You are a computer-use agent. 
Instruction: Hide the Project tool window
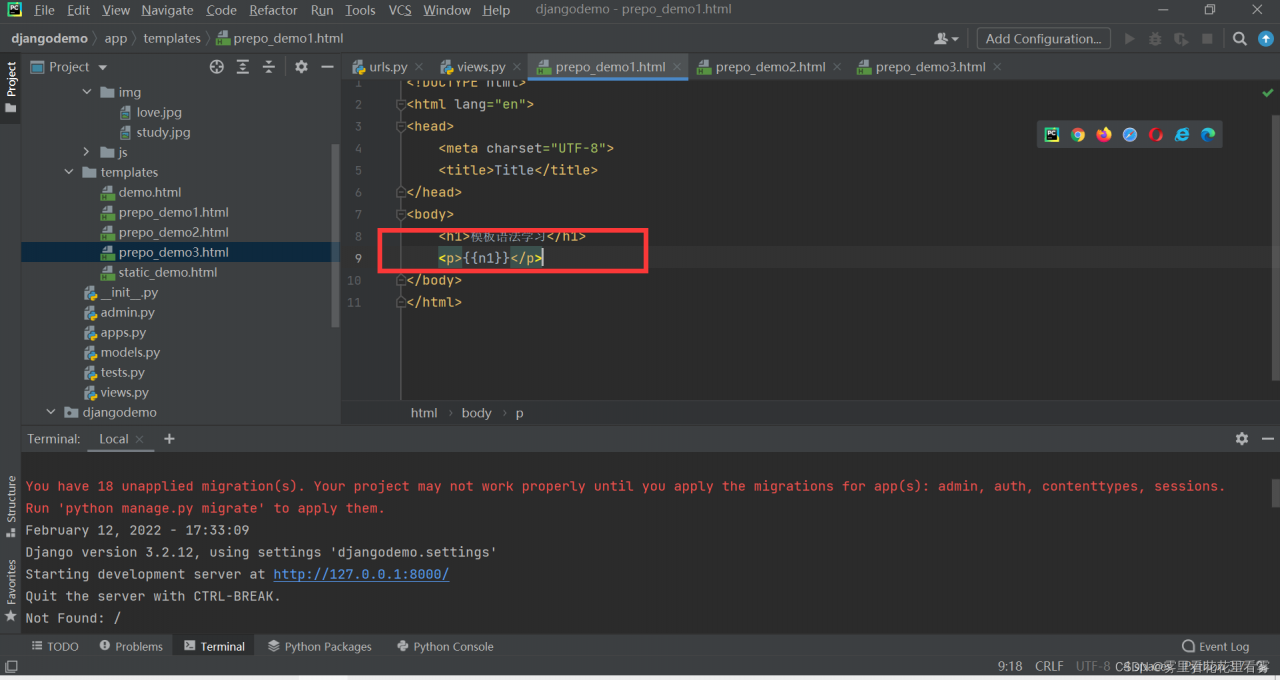click(x=327, y=67)
